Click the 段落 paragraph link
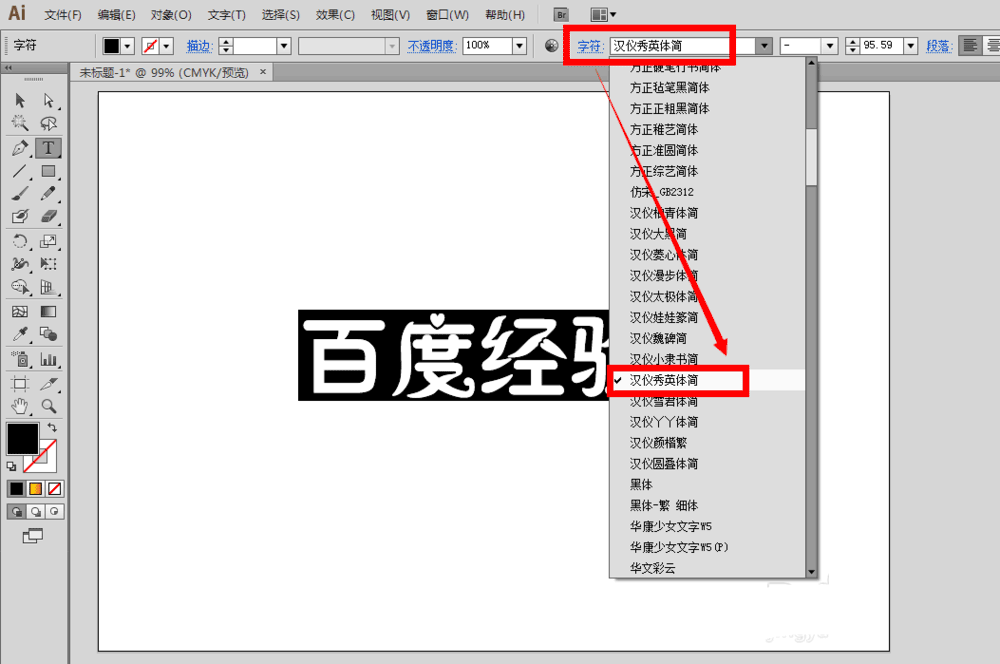Viewport: 1000px width, 664px height. 939,46
